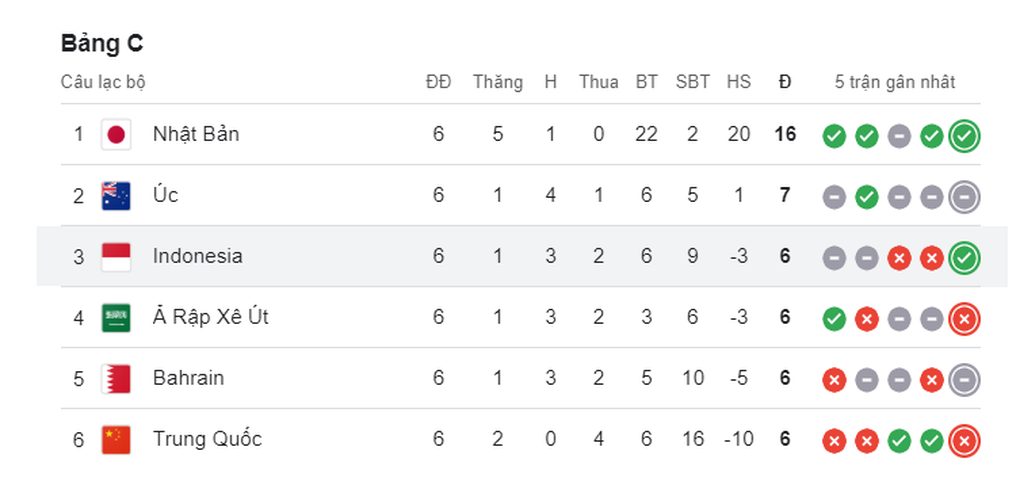The width and height of the screenshot is (1020, 504).
Task: Click the 5 trận gần nhất header
Action: click(895, 83)
